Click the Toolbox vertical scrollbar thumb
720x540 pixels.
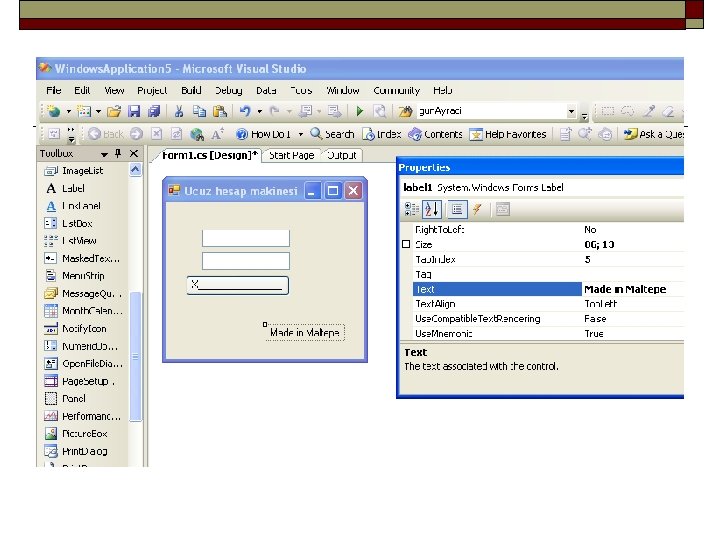(x=135, y=356)
